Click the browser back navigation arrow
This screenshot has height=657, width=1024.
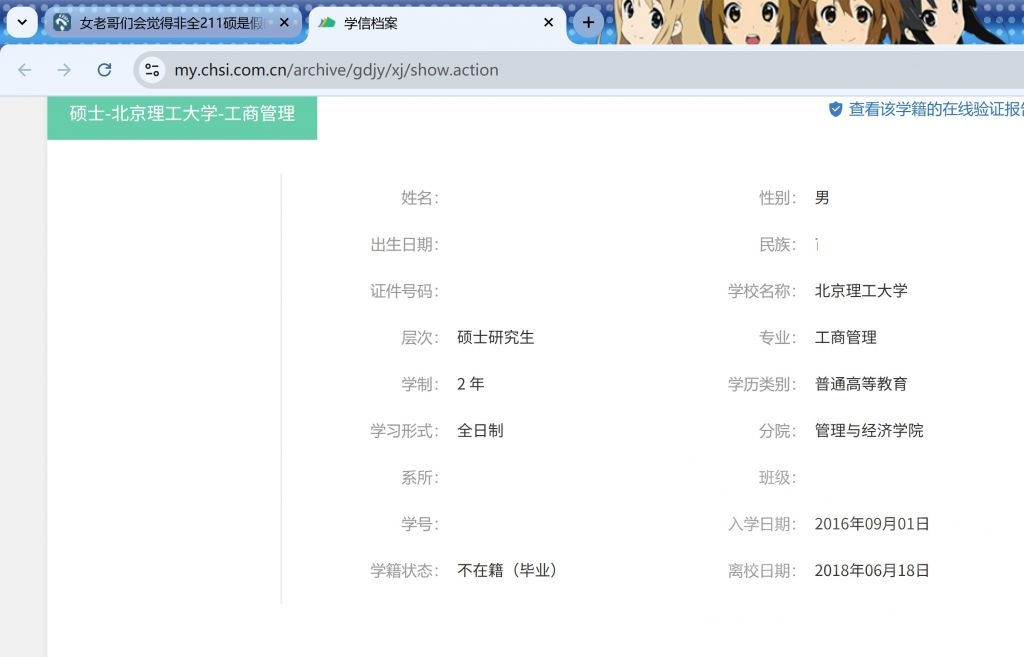24,70
